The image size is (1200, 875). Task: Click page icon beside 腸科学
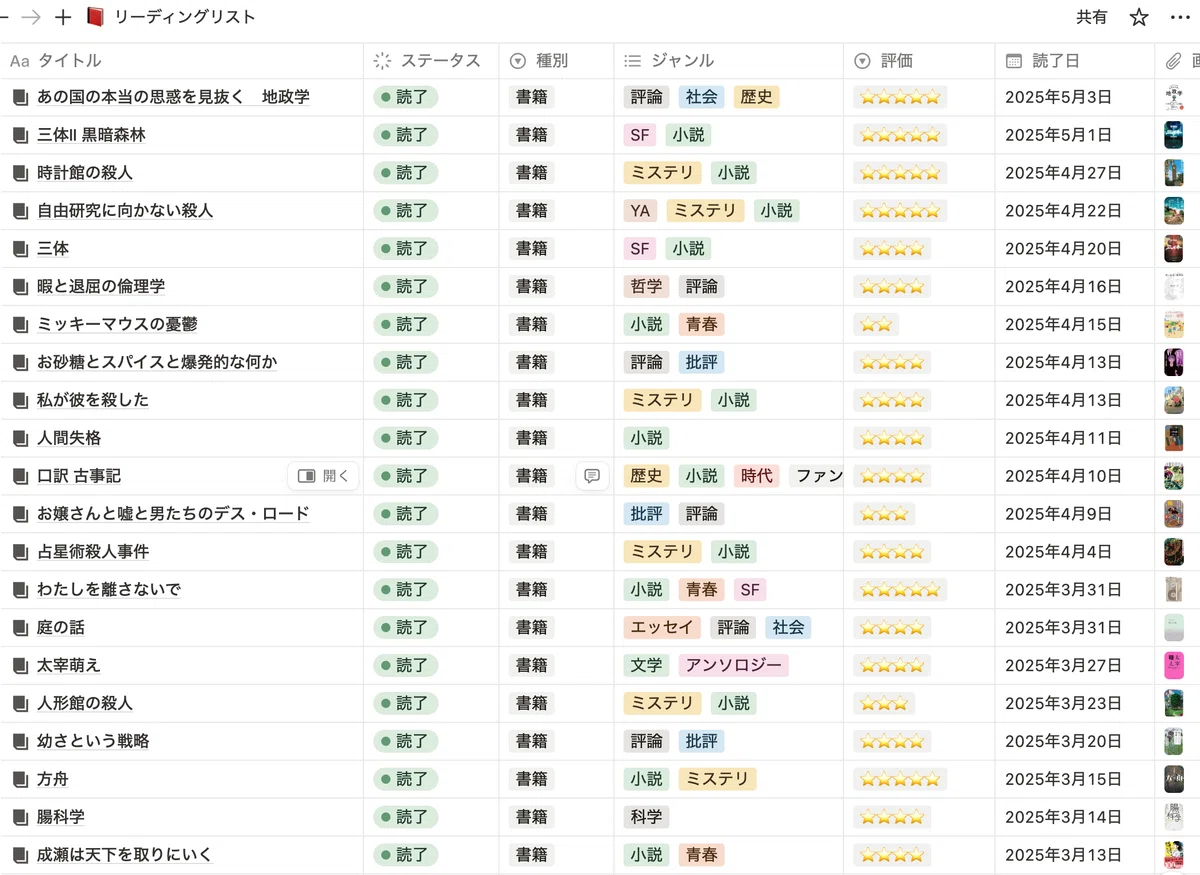click(20, 817)
